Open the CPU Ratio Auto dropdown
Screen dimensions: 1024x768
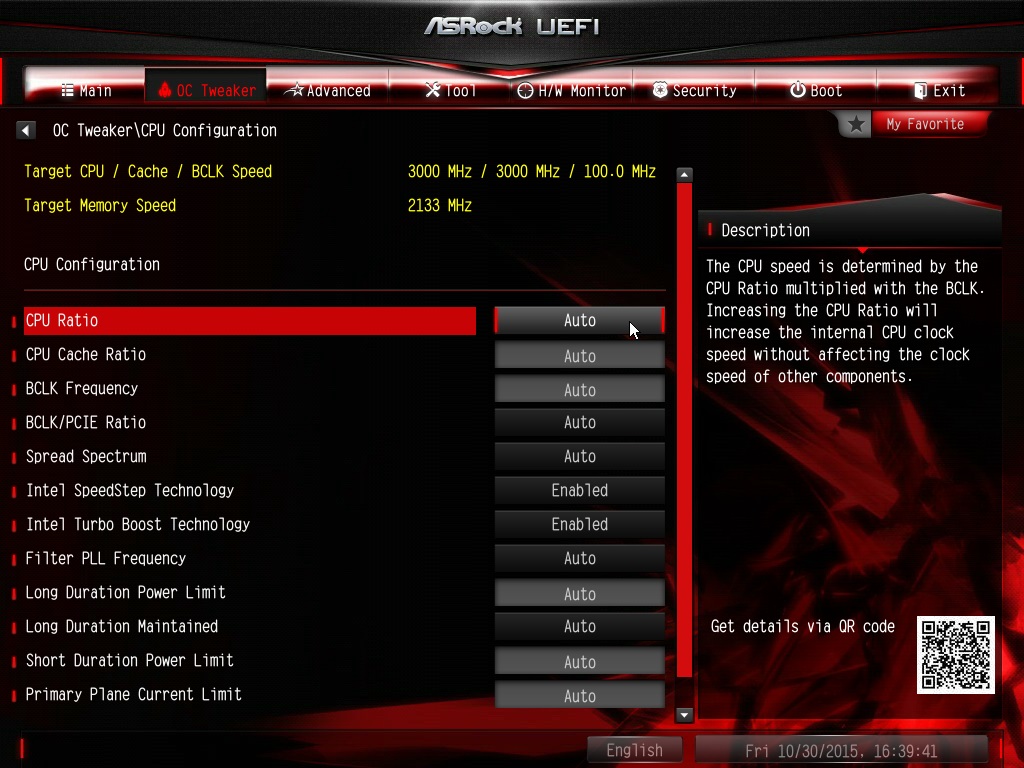click(579, 321)
